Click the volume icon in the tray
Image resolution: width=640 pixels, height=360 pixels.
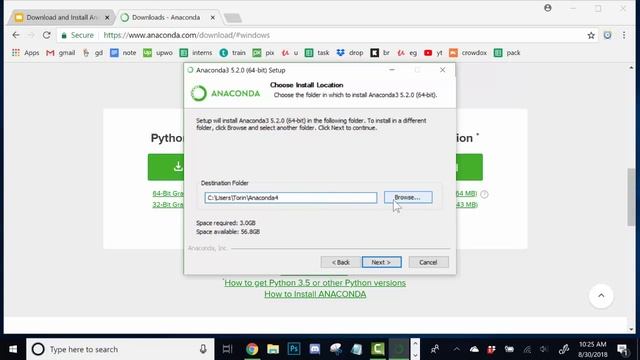tap(544, 349)
